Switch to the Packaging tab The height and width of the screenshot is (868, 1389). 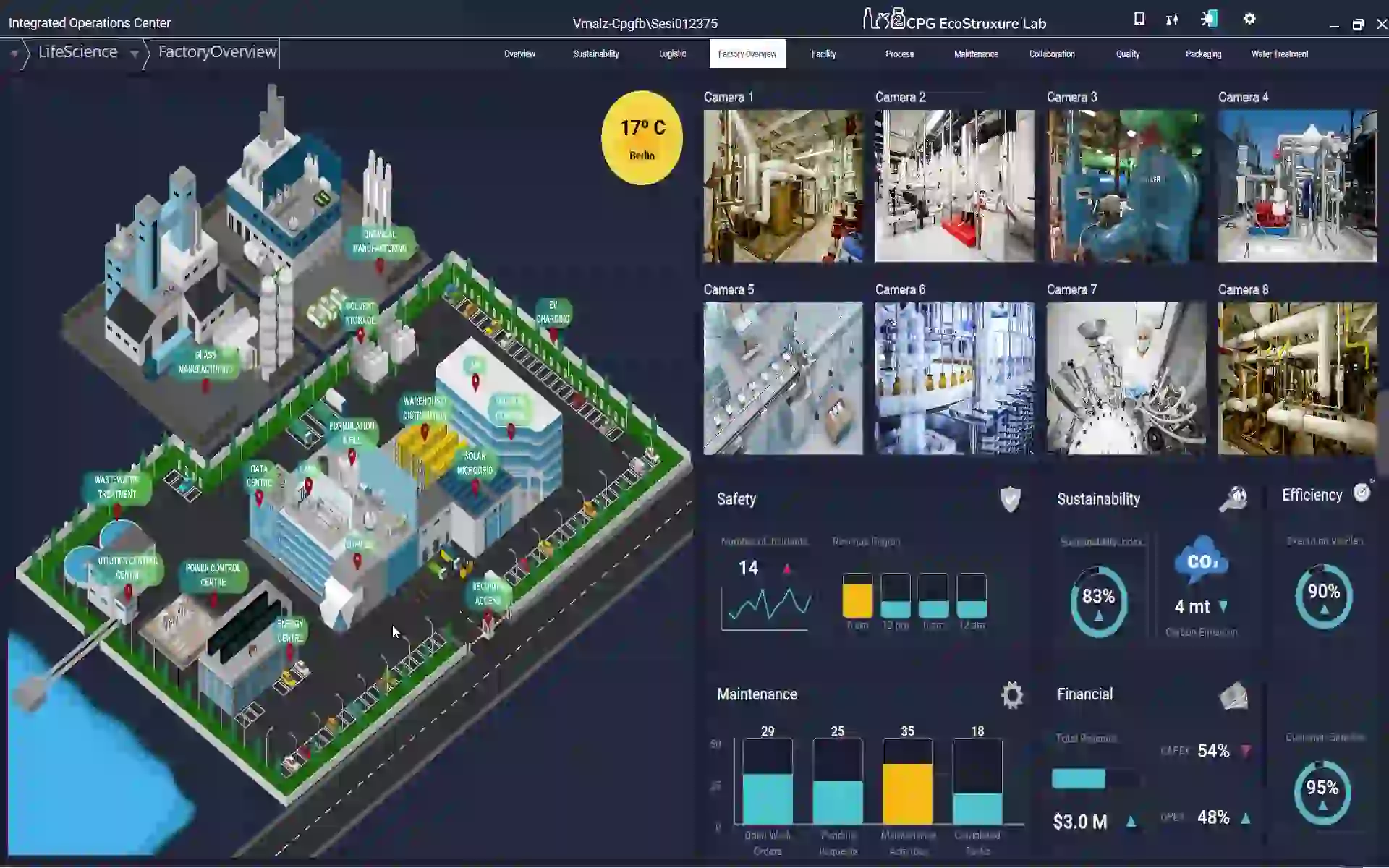tap(1203, 54)
